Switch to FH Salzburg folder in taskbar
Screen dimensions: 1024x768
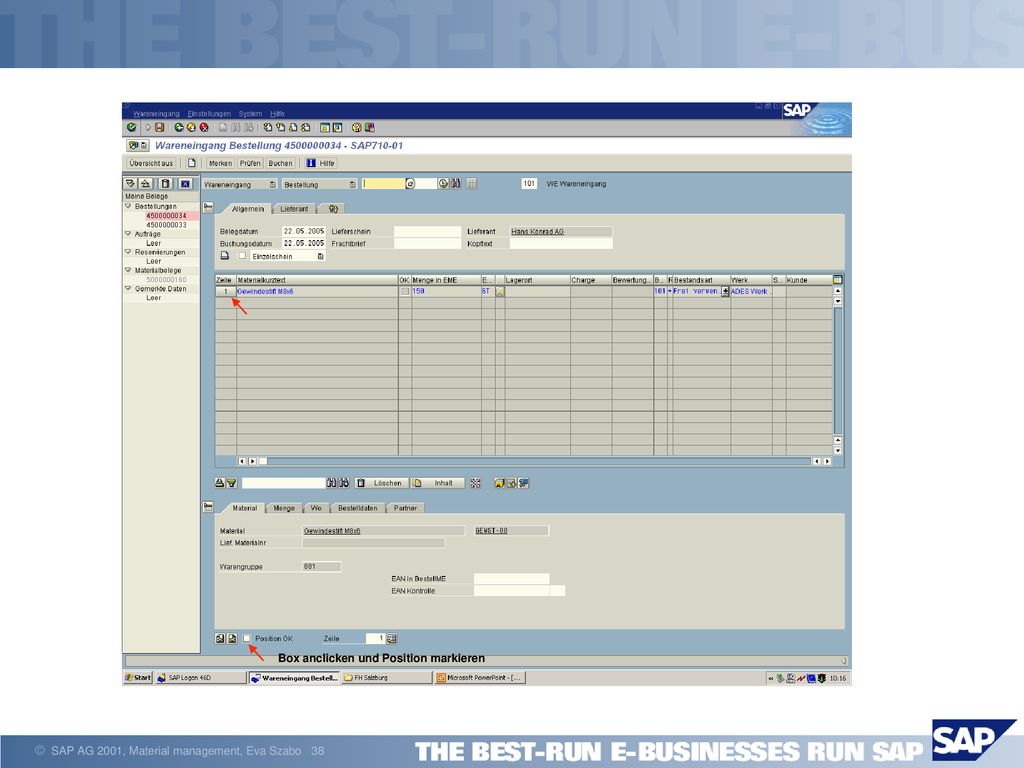coord(387,678)
